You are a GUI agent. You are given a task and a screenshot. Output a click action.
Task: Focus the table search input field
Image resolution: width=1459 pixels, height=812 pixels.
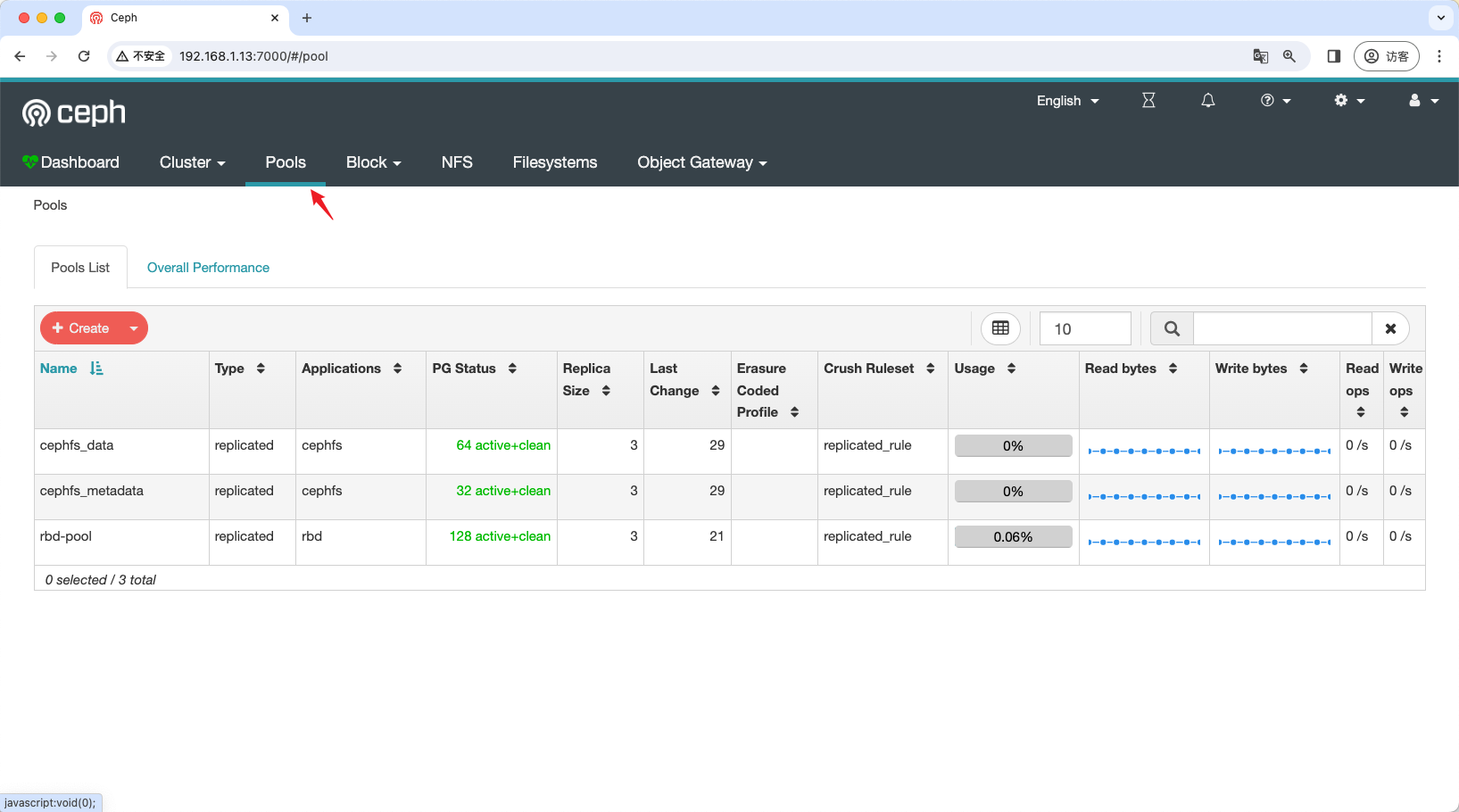coord(1282,328)
